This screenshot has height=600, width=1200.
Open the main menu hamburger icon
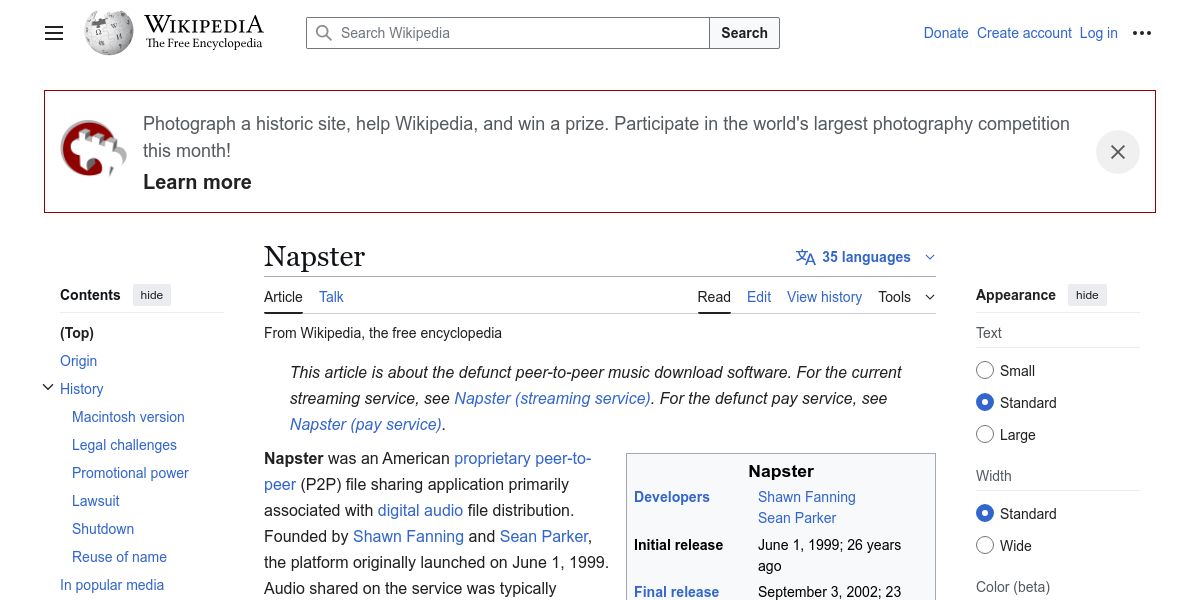(54, 33)
